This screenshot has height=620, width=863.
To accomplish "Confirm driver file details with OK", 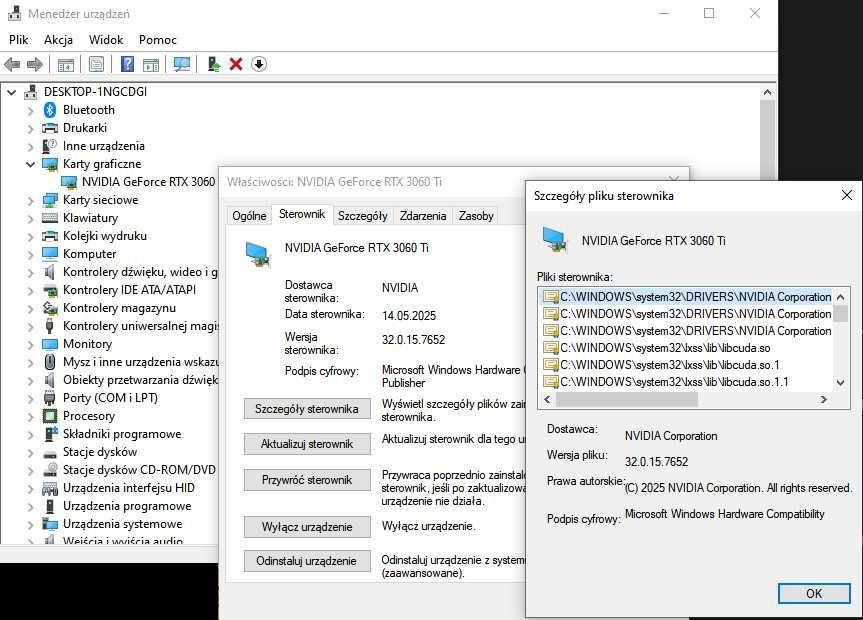I will click(x=814, y=594).
